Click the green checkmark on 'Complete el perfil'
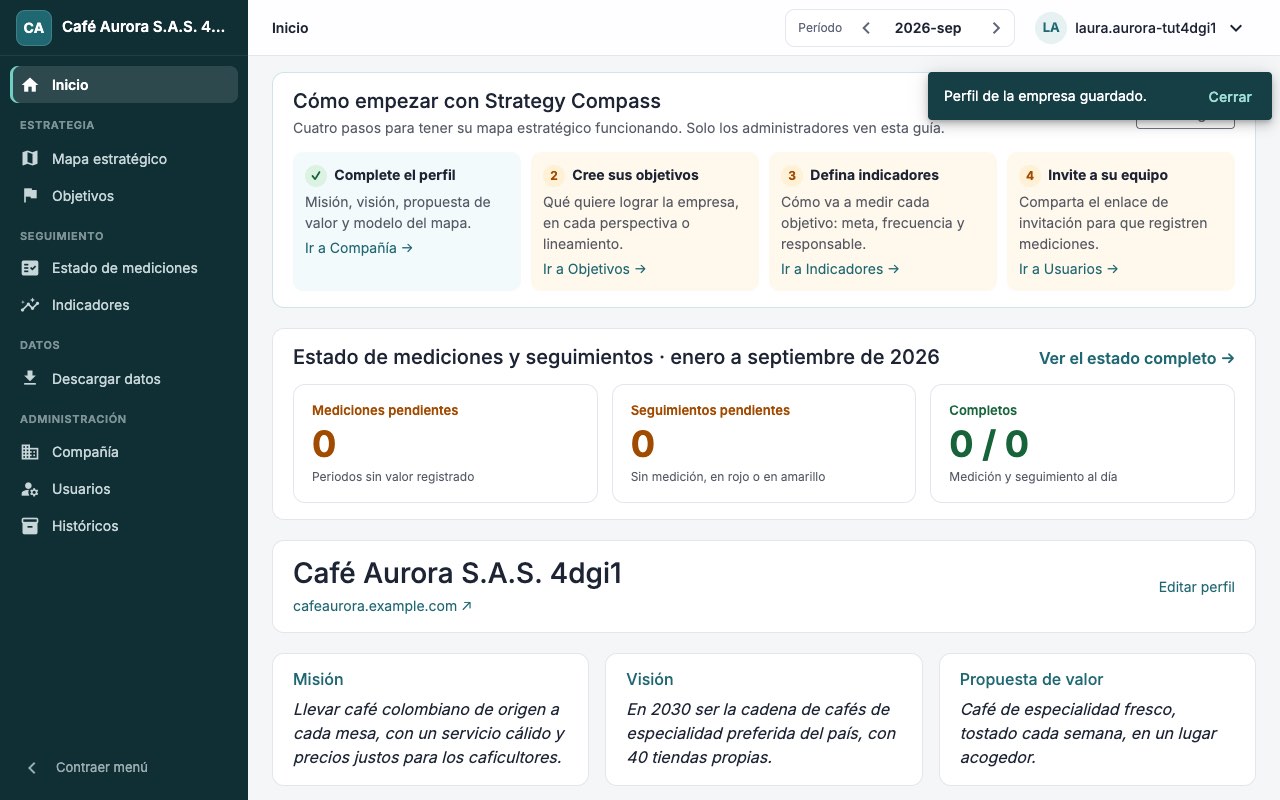The width and height of the screenshot is (1280, 800). click(x=316, y=175)
